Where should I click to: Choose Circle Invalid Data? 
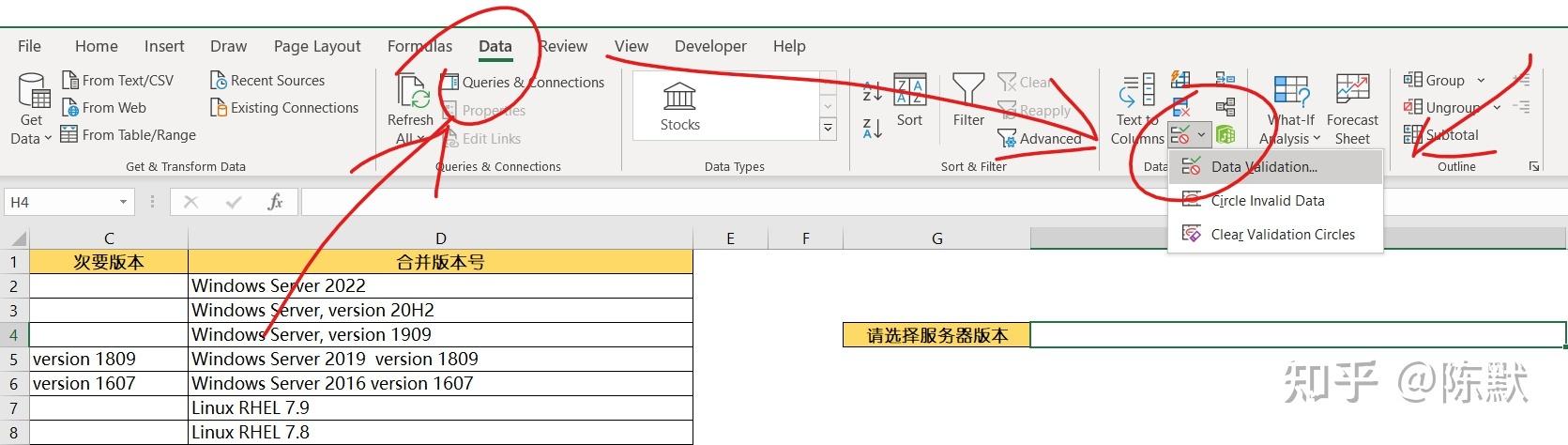pyautogui.click(x=1275, y=201)
